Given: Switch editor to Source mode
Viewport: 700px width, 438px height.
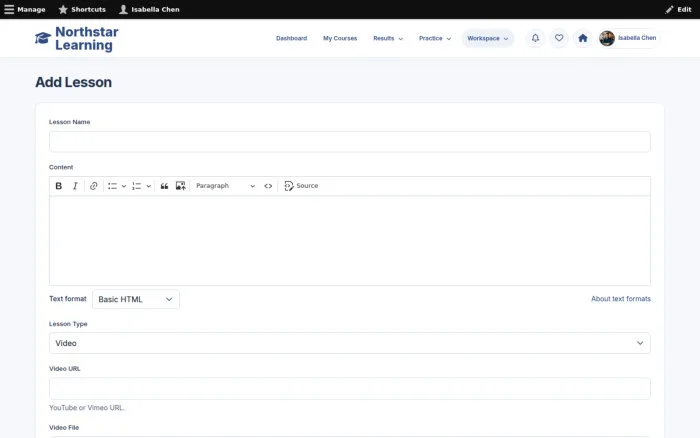Looking at the screenshot, I should 301,186.
